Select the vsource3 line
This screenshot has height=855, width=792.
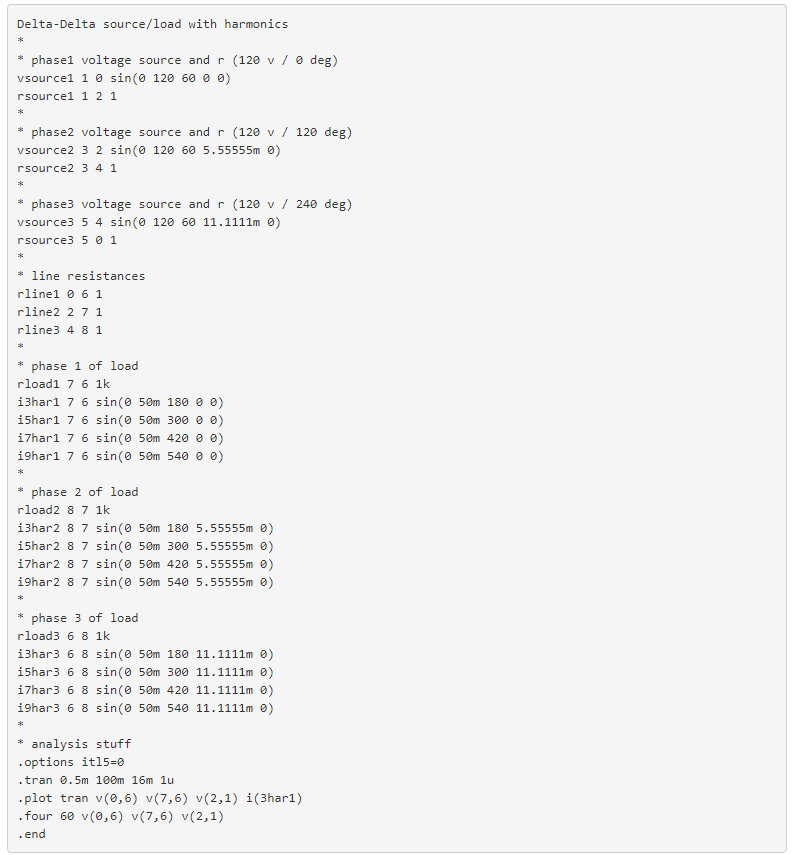(x=149, y=222)
